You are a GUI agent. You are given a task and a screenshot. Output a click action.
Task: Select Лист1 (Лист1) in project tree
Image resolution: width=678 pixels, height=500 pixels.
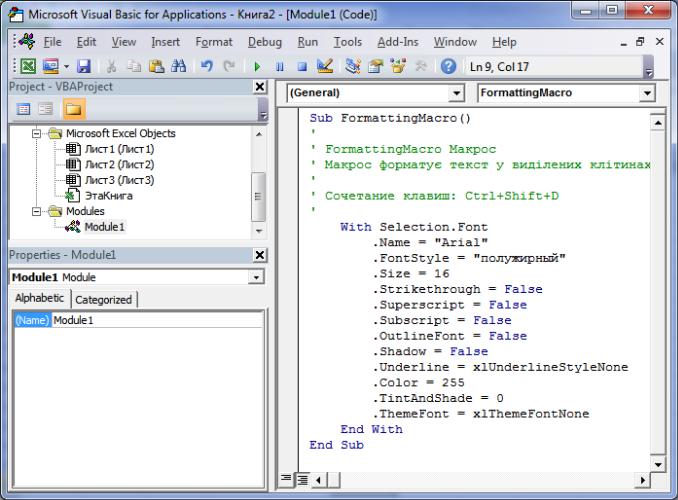119,149
